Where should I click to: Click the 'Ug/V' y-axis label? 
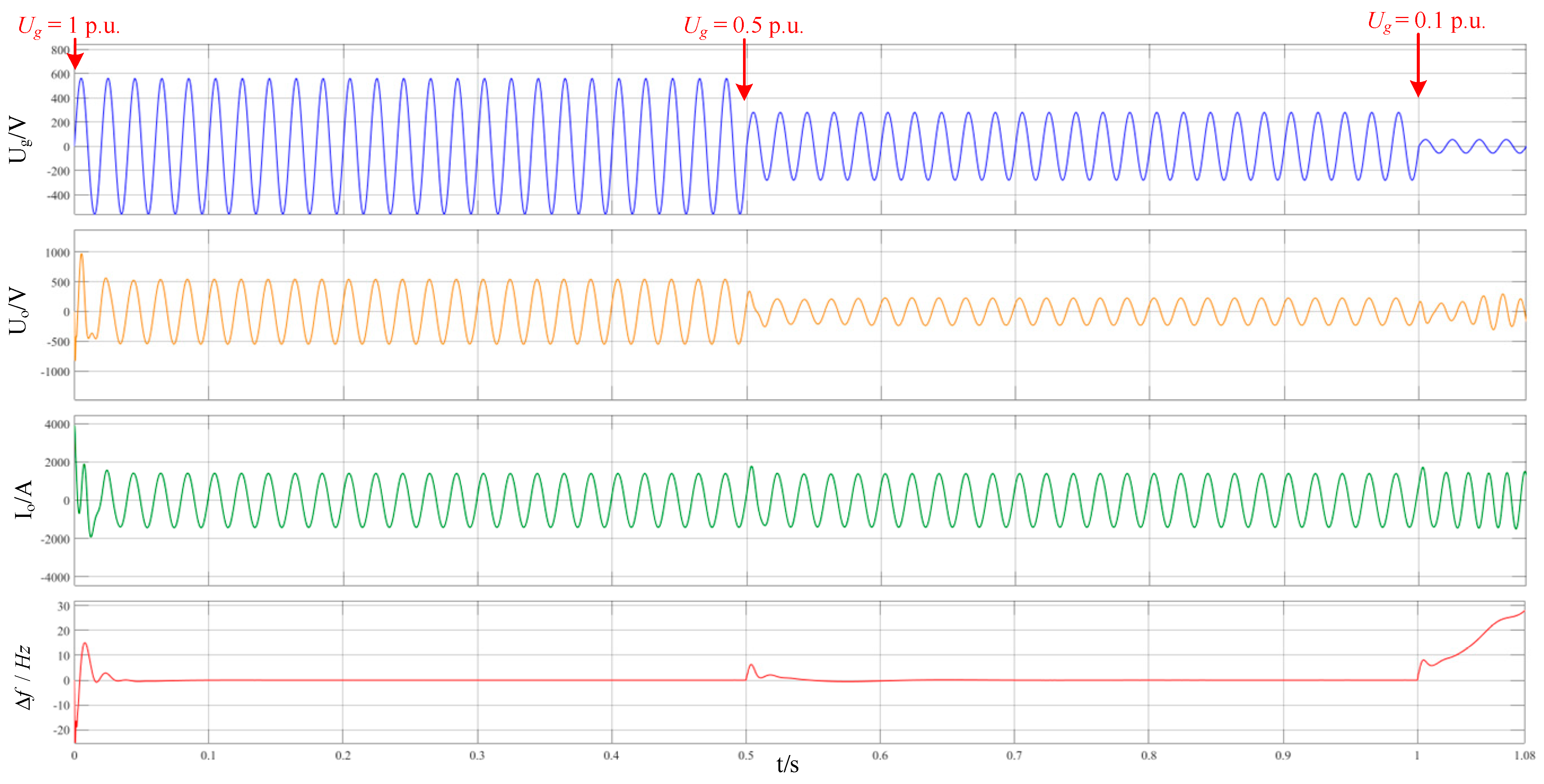(x=18, y=140)
